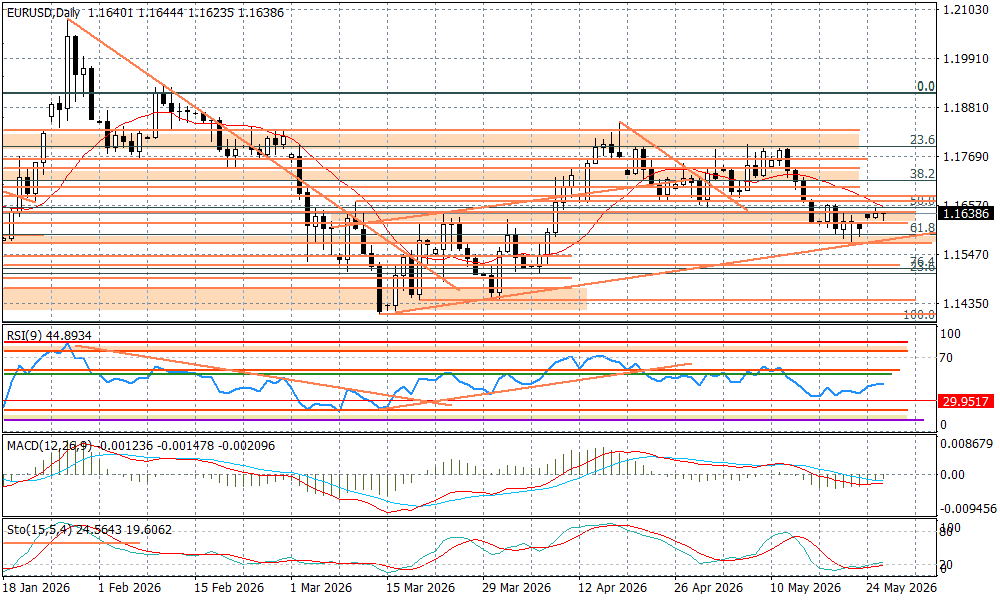Select the current price tag 1.16386
The height and width of the screenshot is (600, 1000).
click(x=965, y=214)
